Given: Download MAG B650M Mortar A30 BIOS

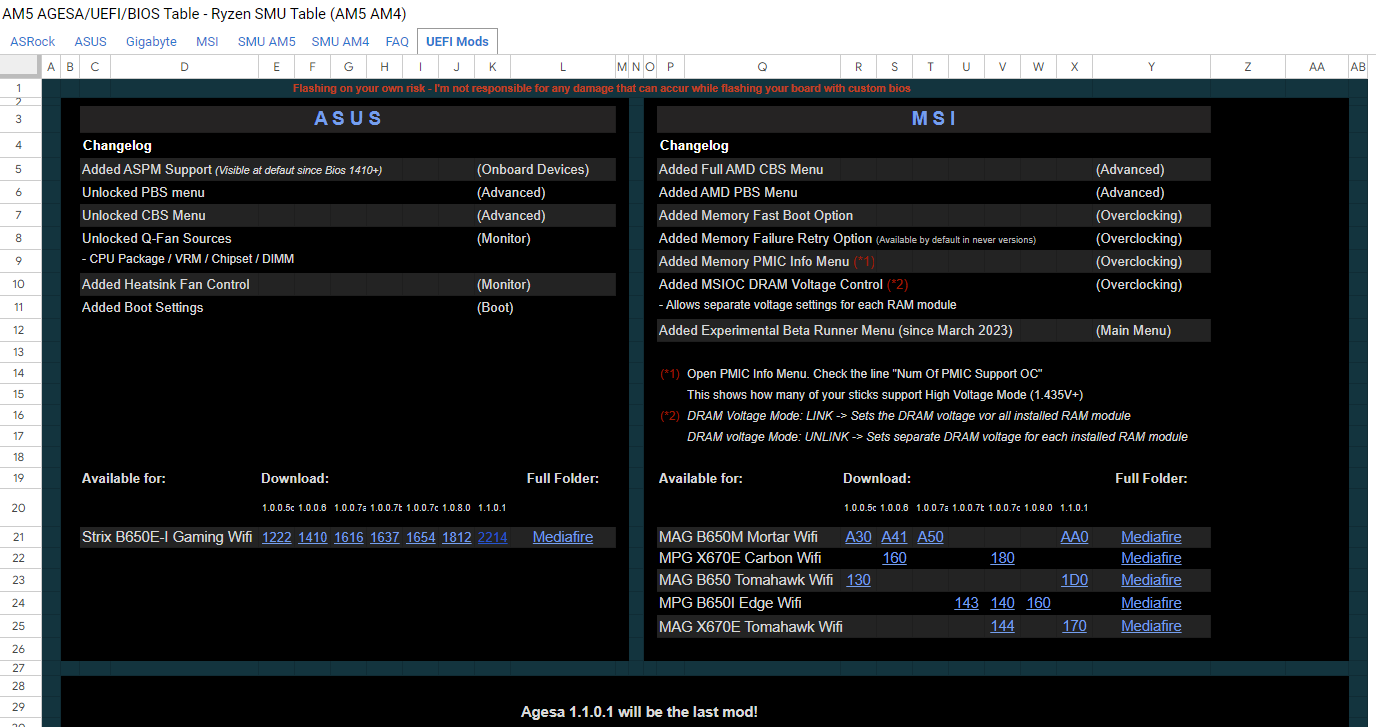Looking at the screenshot, I should click(858, 537).
